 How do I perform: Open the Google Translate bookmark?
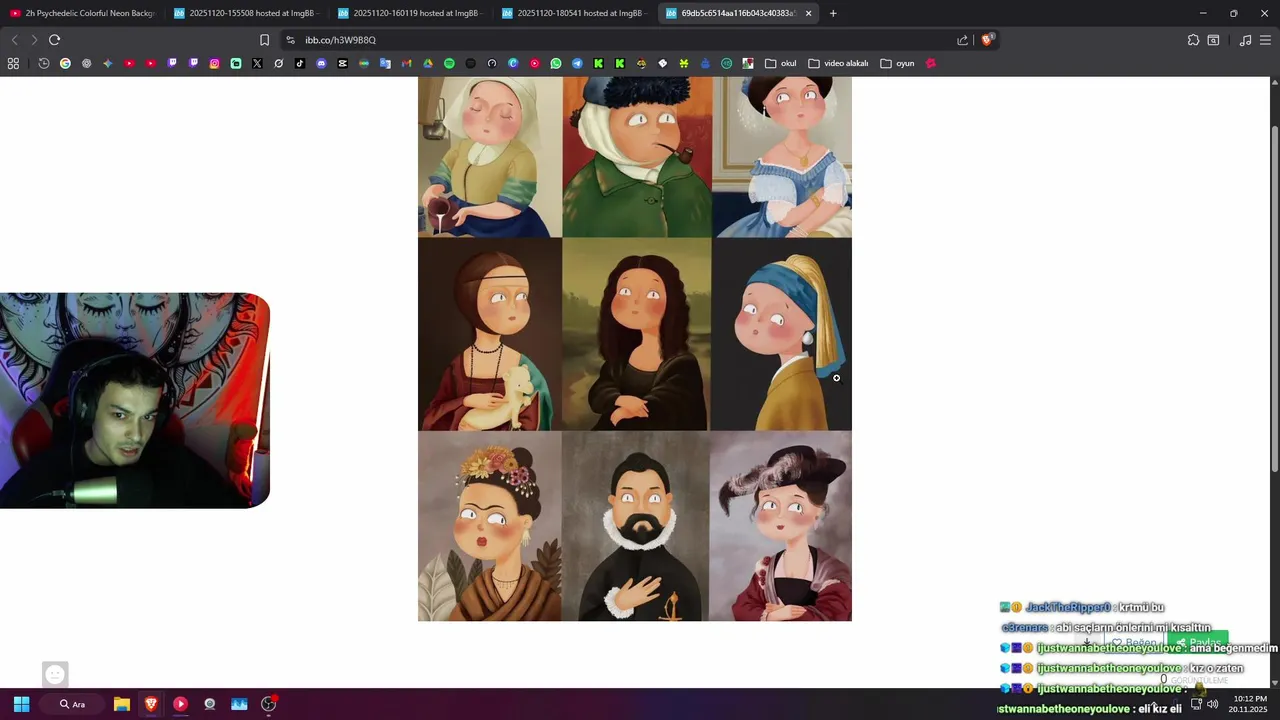click(x=385, y=63)
